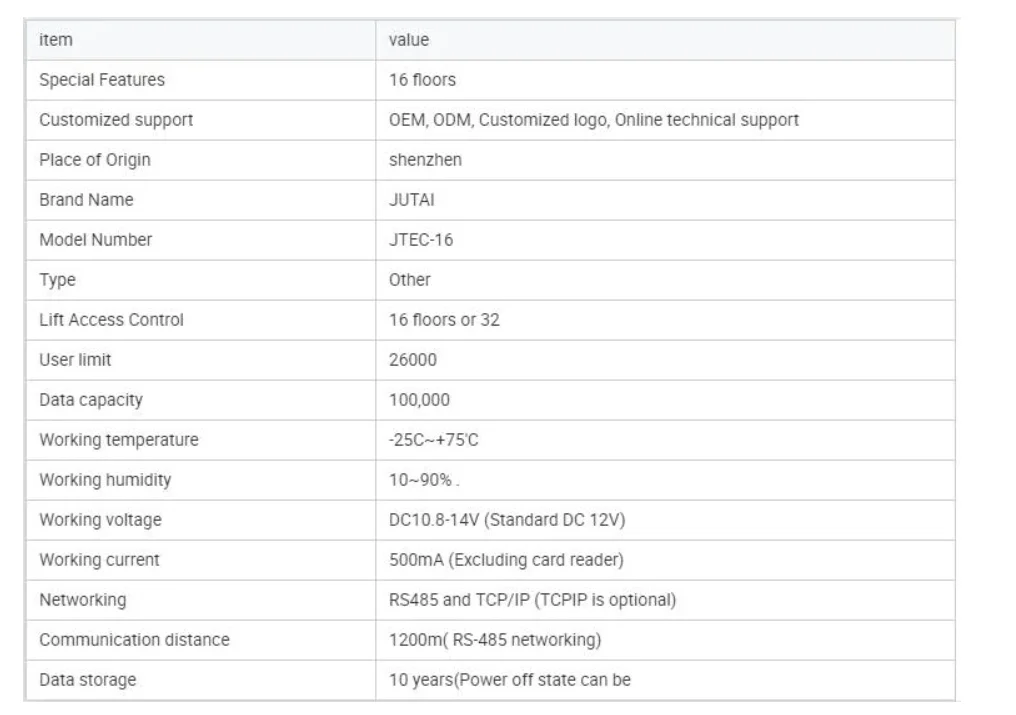Click the 'JUTAI' brand name value
Viewport: 1016px width, 715px height.
coord(412,200)
